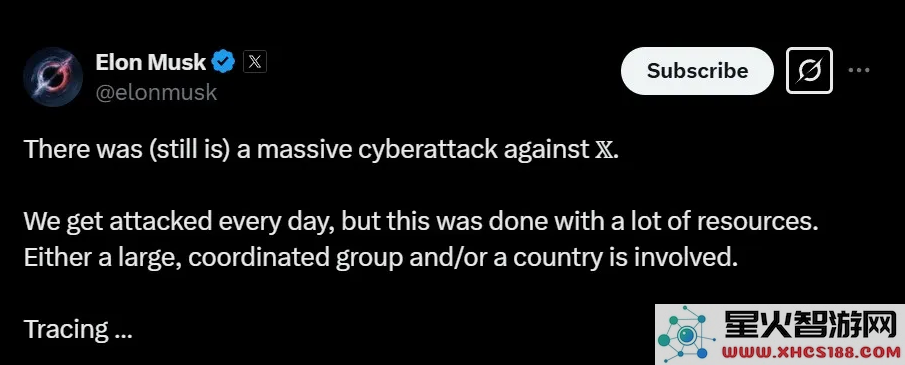Open the three-dot more options menu
Viewport: 905px width, 365px height.
[859, 70]
